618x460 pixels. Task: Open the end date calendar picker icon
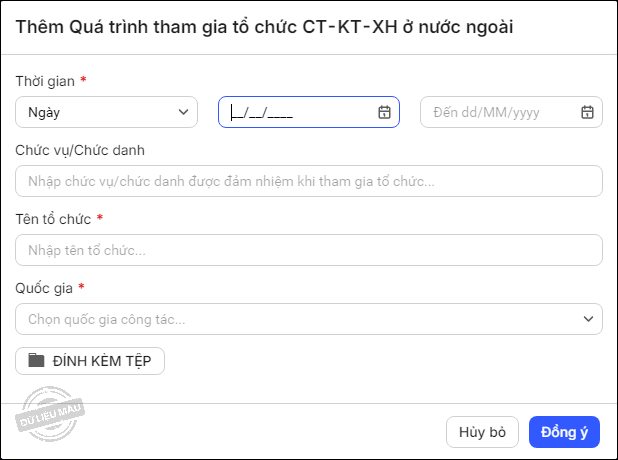(x=587, y=112)
